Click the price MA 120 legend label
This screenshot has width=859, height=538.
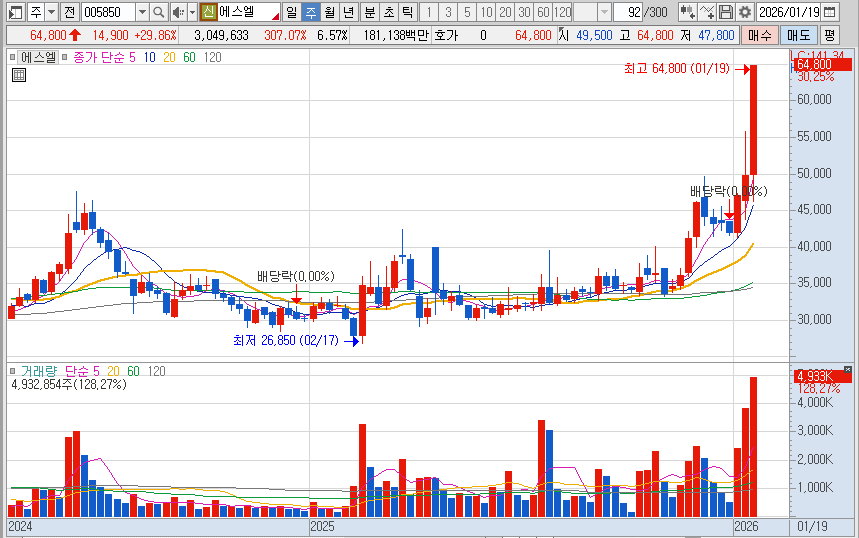click(x=213, y=58)
